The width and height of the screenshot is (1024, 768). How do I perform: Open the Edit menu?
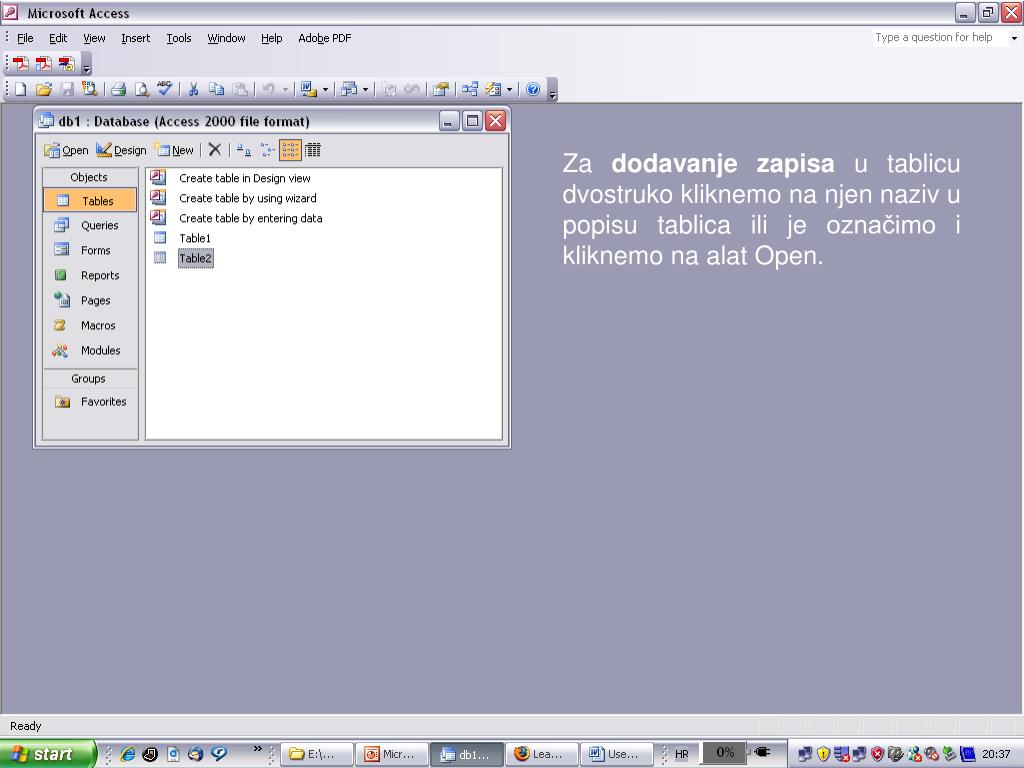pyautogui.click(x=58, y=38)
